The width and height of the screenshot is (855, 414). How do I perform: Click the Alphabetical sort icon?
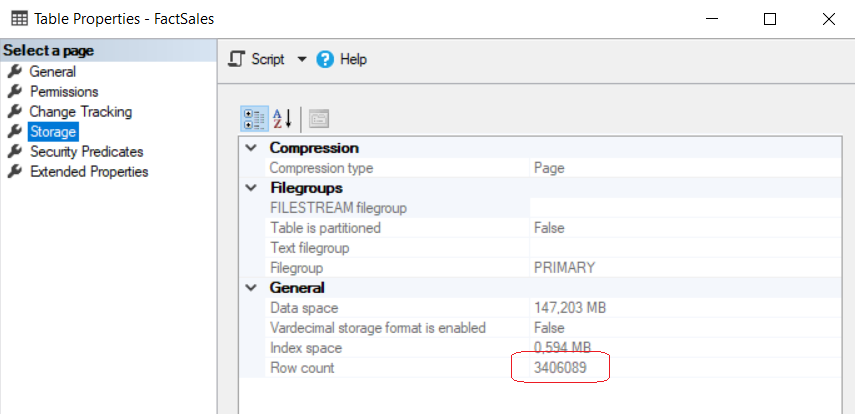click(283, 119)
